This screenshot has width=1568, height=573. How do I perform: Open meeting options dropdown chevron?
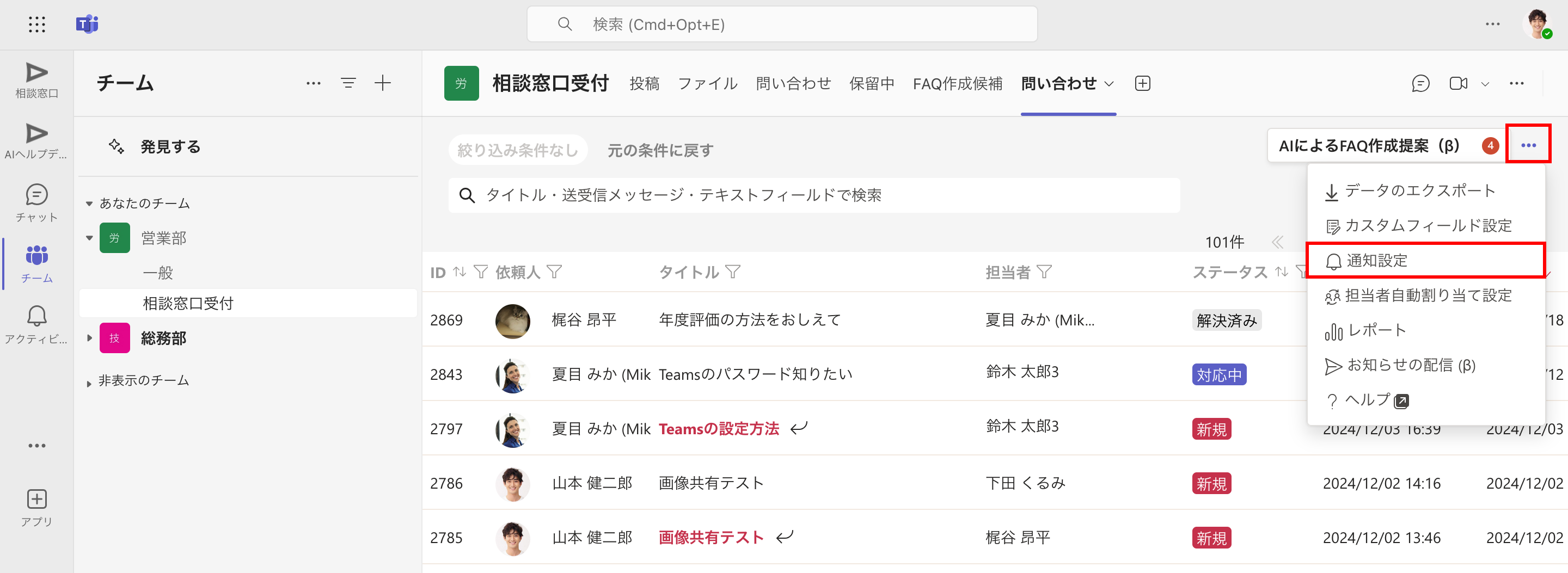click(x=1485, y=84)
